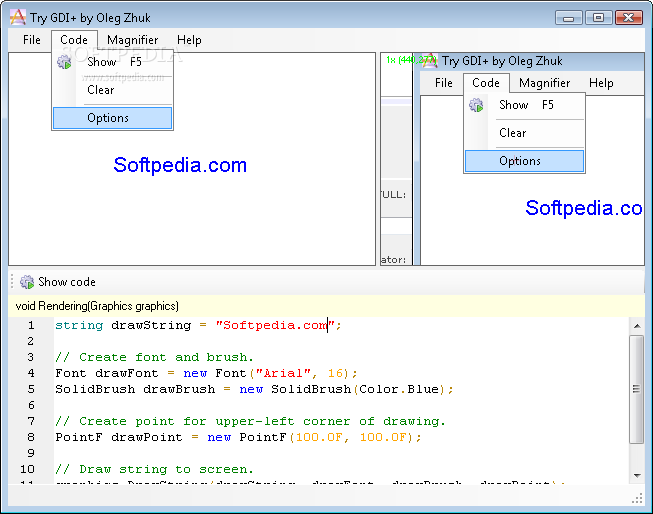Click the code editor scroll down arrow
This screenshot has width=653, height=514.
637,475
